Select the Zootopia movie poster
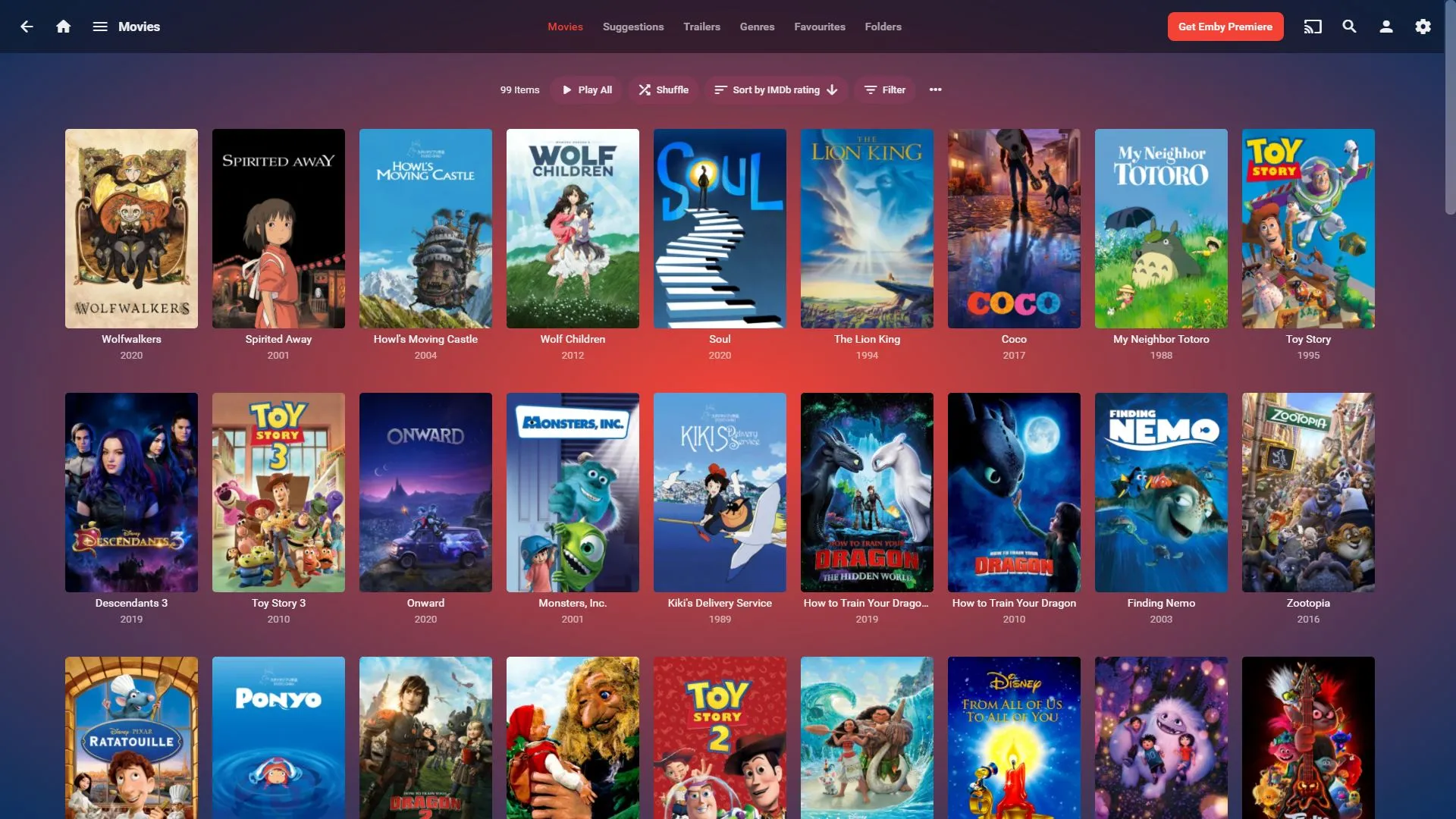Viewport: 1456px width, 819px height. (x=1308, y=492)
